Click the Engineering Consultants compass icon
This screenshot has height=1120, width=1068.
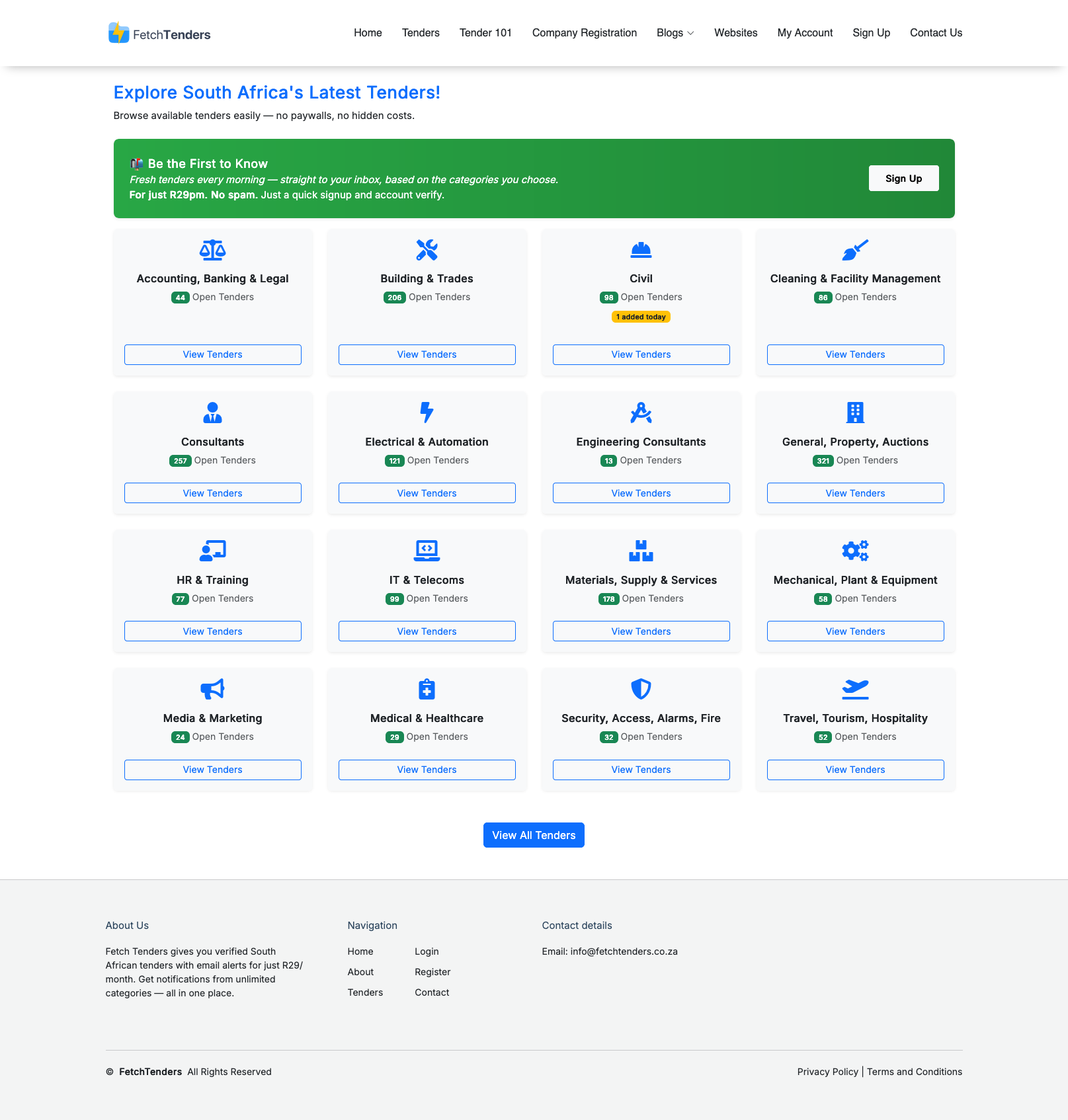(640, 413)
